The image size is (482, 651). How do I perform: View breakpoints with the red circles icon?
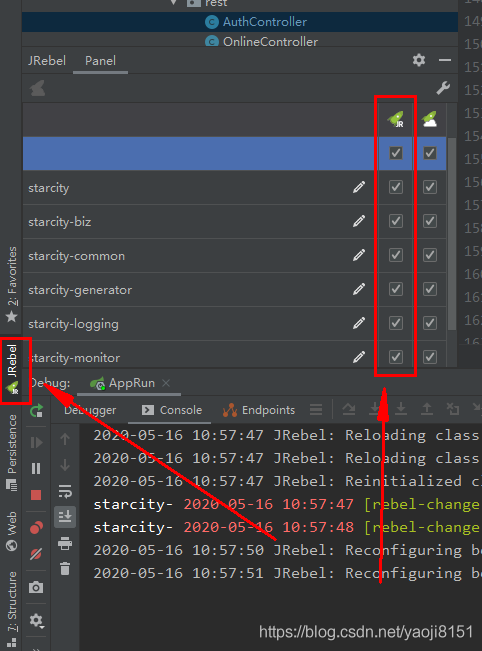[x=36, y=527]
